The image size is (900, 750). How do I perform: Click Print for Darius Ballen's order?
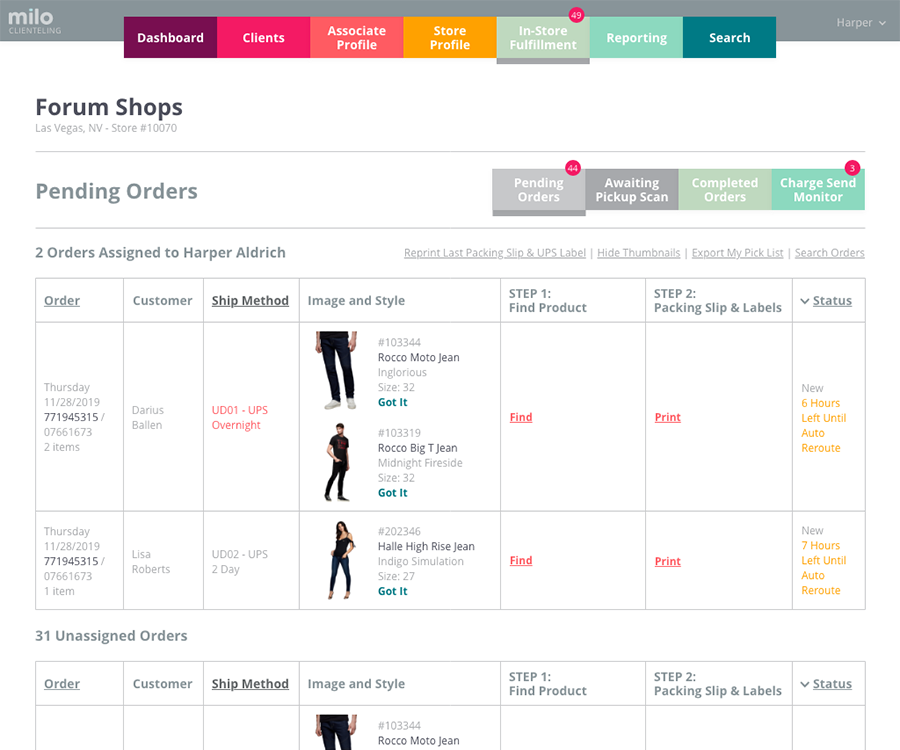tap(668, 417)
